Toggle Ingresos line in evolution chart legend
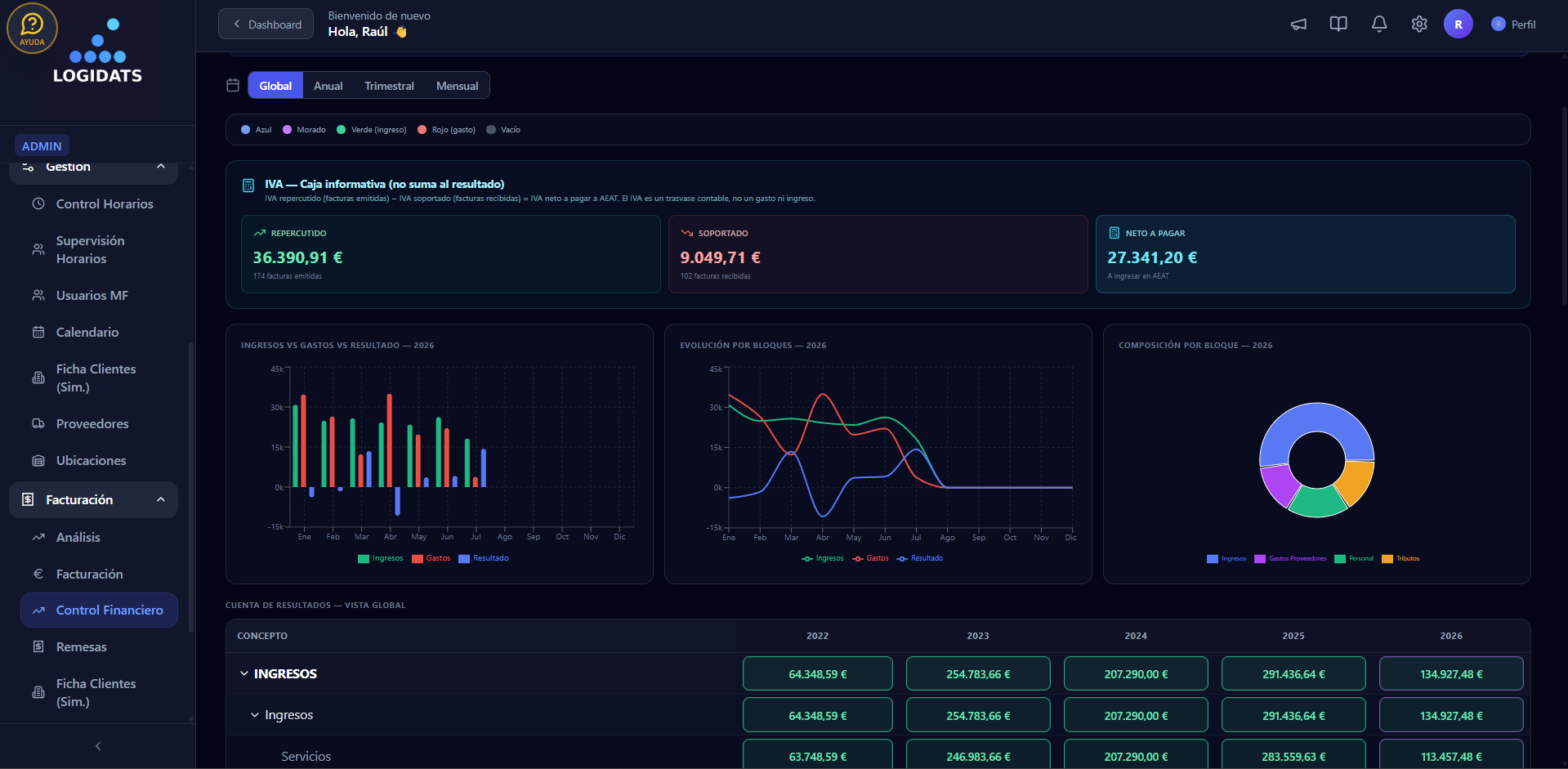1568x769 pixels. 823,558
